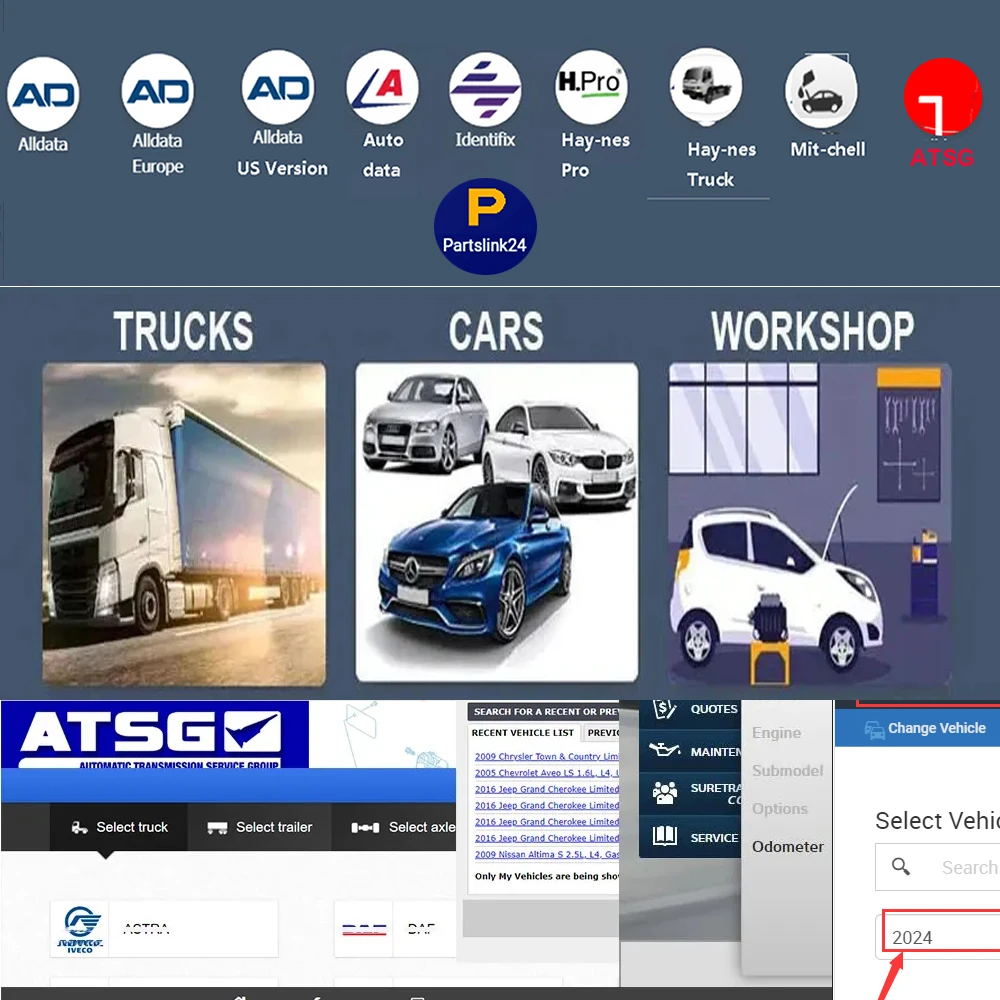Open the red ATSG icon

(942, 97)
